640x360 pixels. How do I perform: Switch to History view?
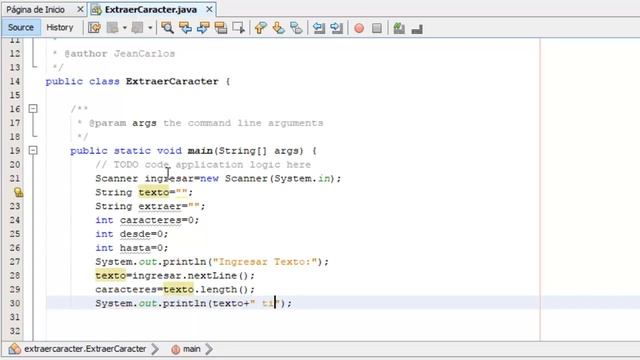60,27
